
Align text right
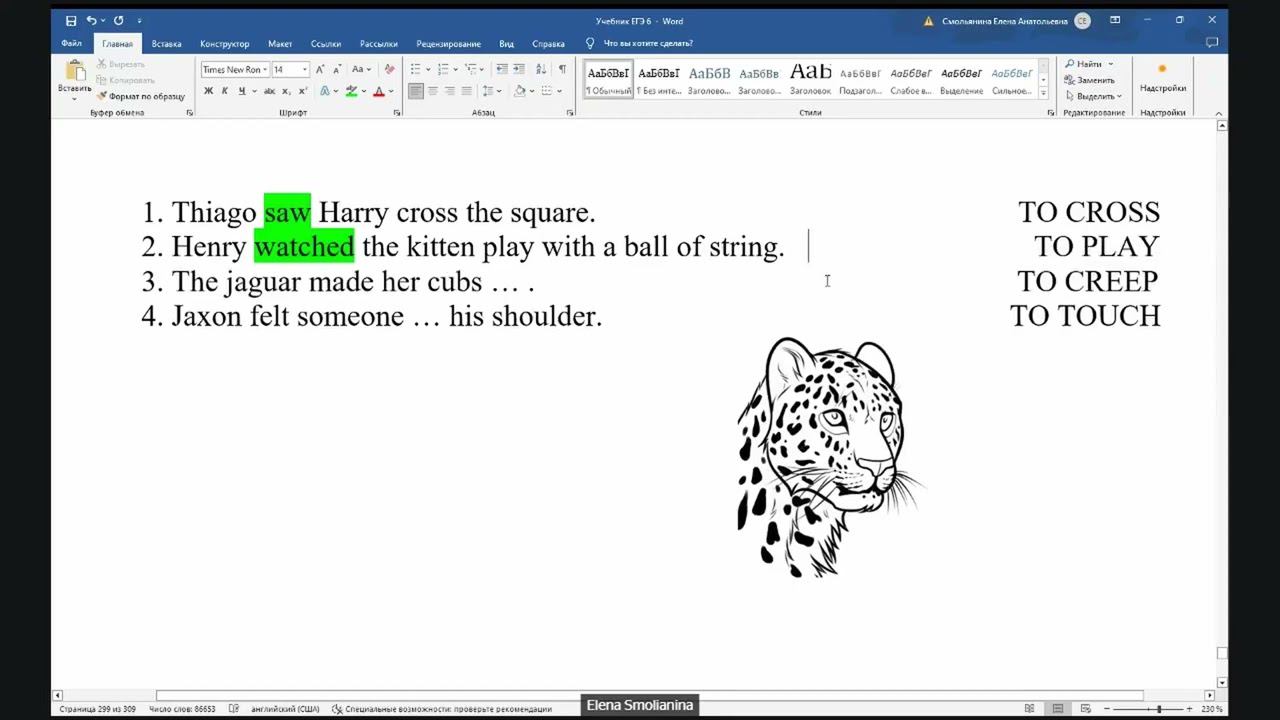[x=450, y=91]
